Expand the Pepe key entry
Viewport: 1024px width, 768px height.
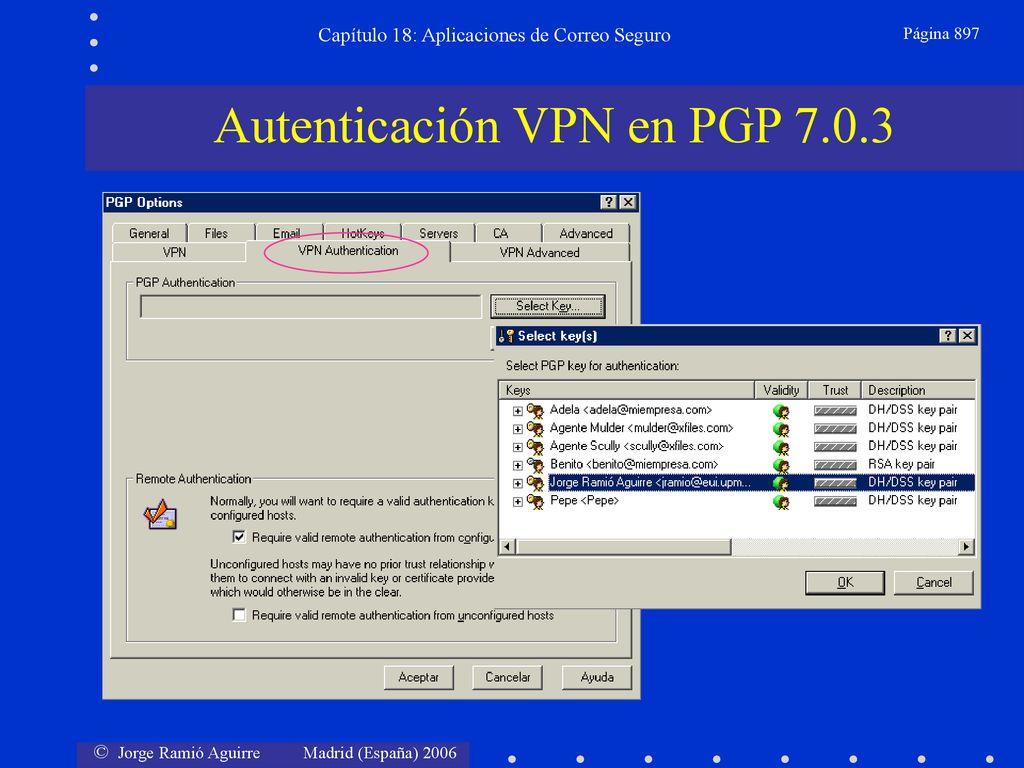[517, 502]
